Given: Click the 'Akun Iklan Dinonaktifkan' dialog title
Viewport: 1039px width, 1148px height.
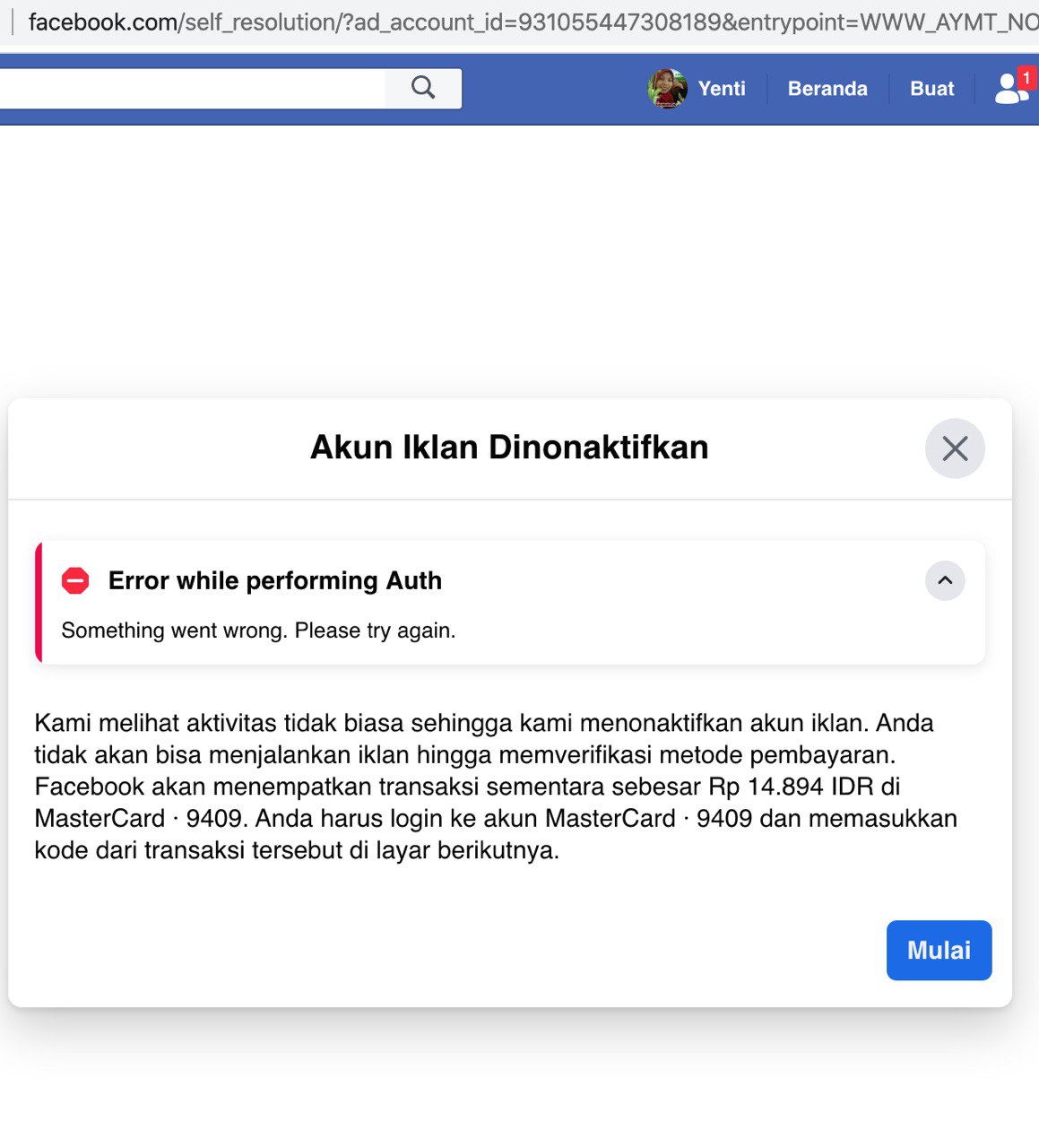Looking at the screenshot, I should [x=509, y=447].
